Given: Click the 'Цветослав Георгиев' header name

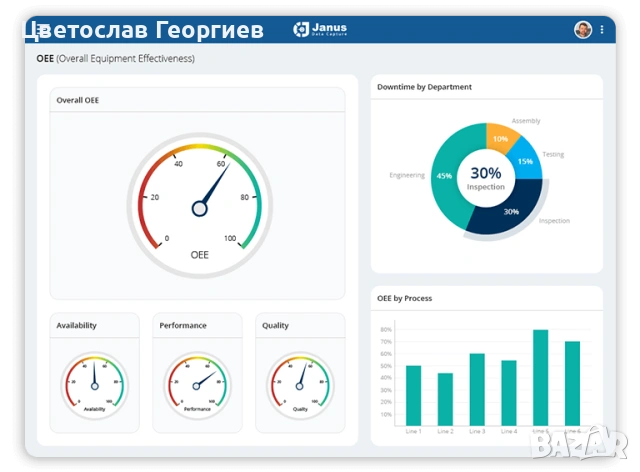Looking at the screenshot, I should (x=144, y=30).
